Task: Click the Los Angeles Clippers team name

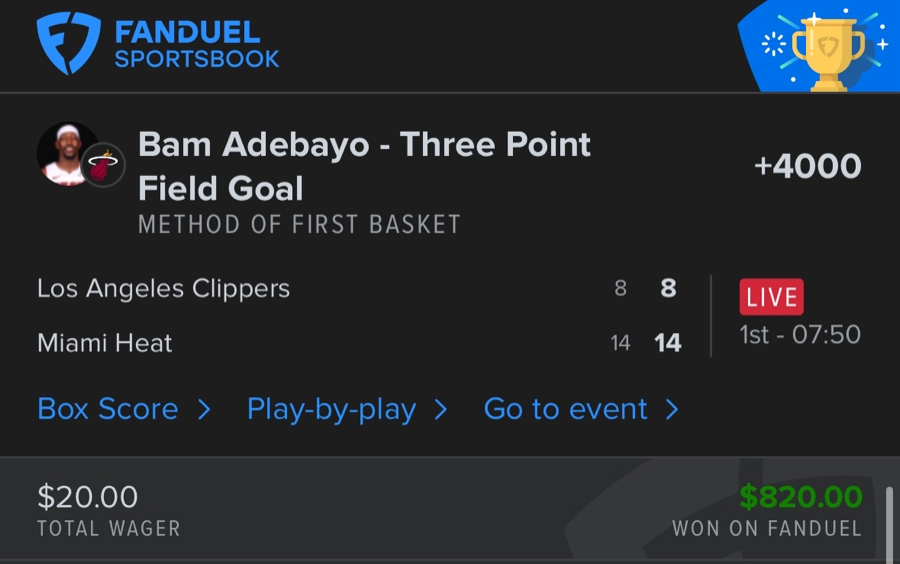Action: 163,289
